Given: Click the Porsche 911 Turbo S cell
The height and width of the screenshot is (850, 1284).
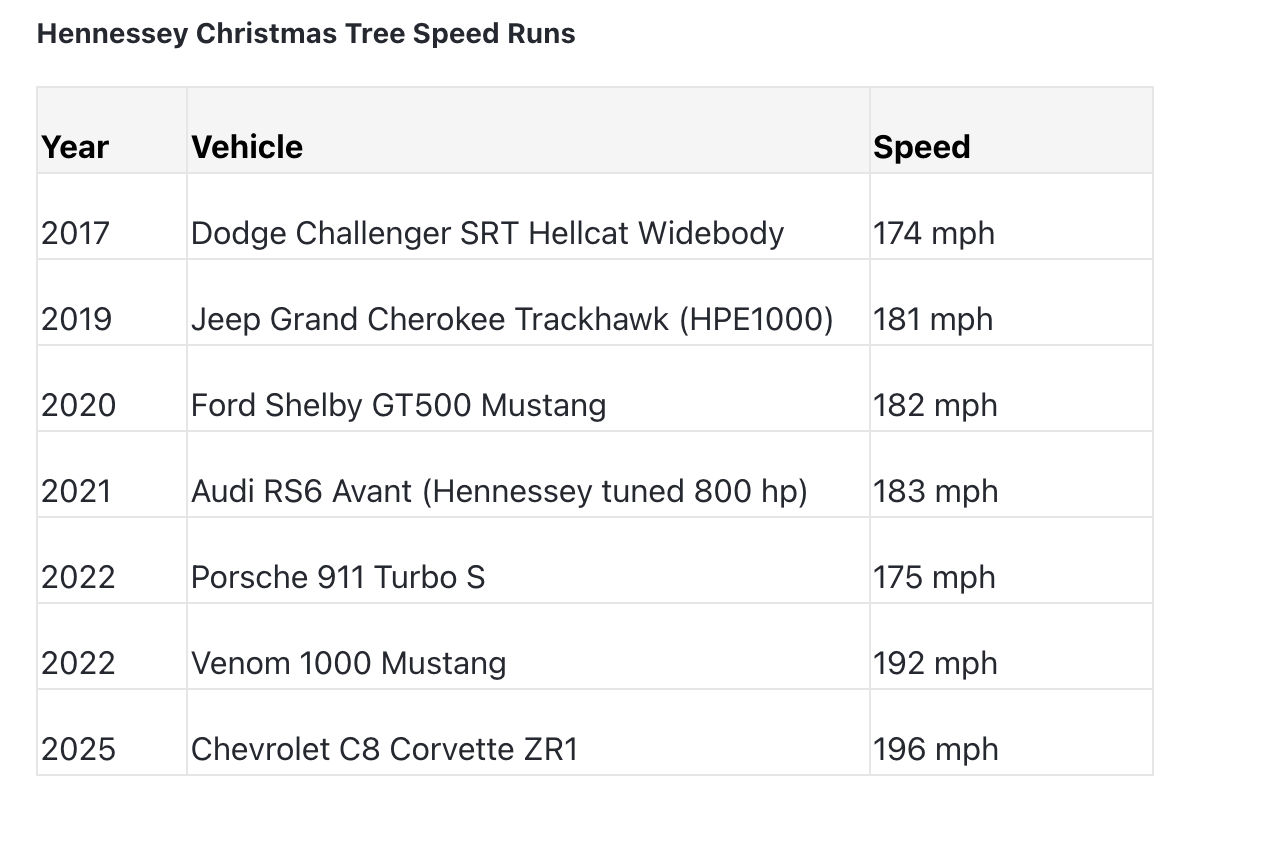Looking at the screenshot, I should coord(528,561).
